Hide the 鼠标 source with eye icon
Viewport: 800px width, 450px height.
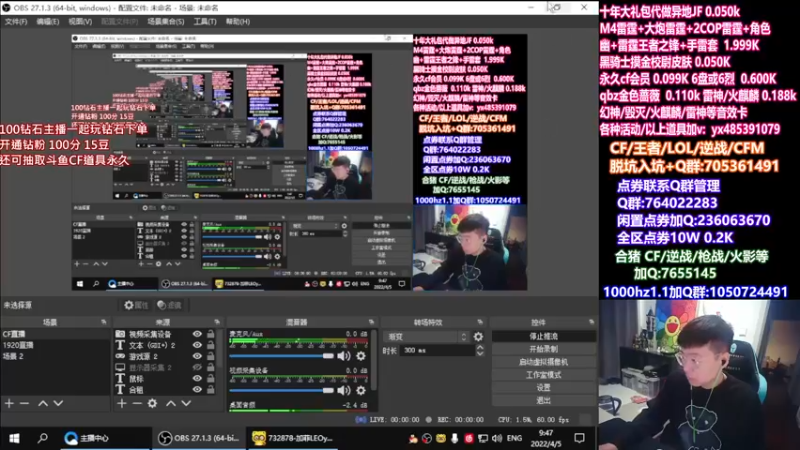[197, 379]
